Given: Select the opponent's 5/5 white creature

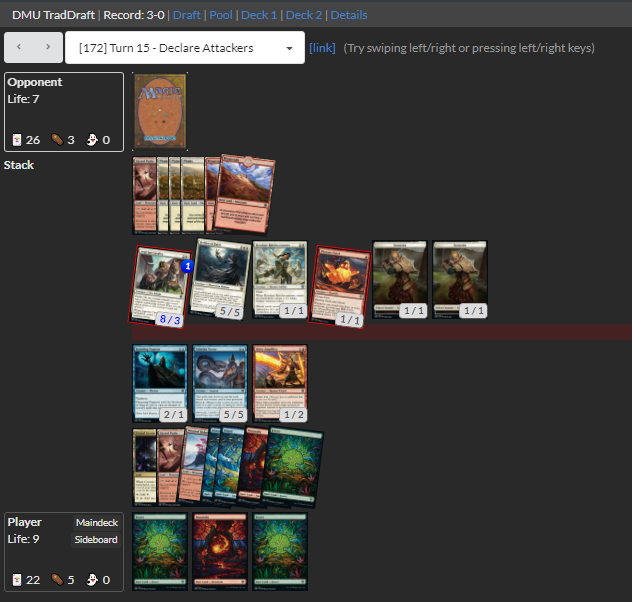Looking at the screenshot, I should click(220, 280).
